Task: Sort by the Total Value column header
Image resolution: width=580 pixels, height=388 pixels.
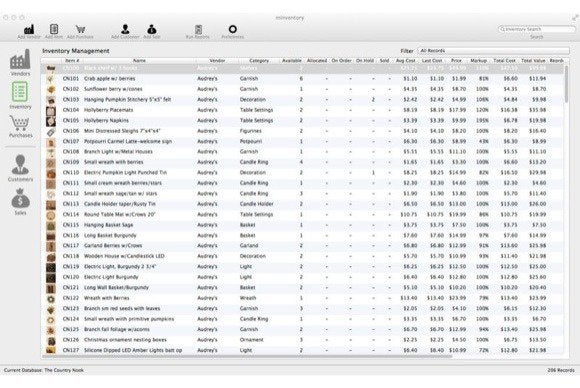Action: click(x=533, y=61)
